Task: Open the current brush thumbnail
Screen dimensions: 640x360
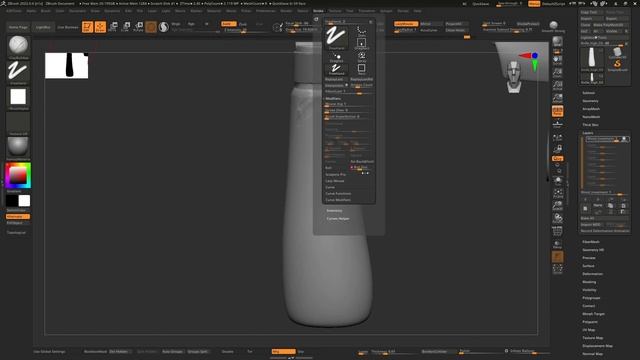Action: [18, 45]
